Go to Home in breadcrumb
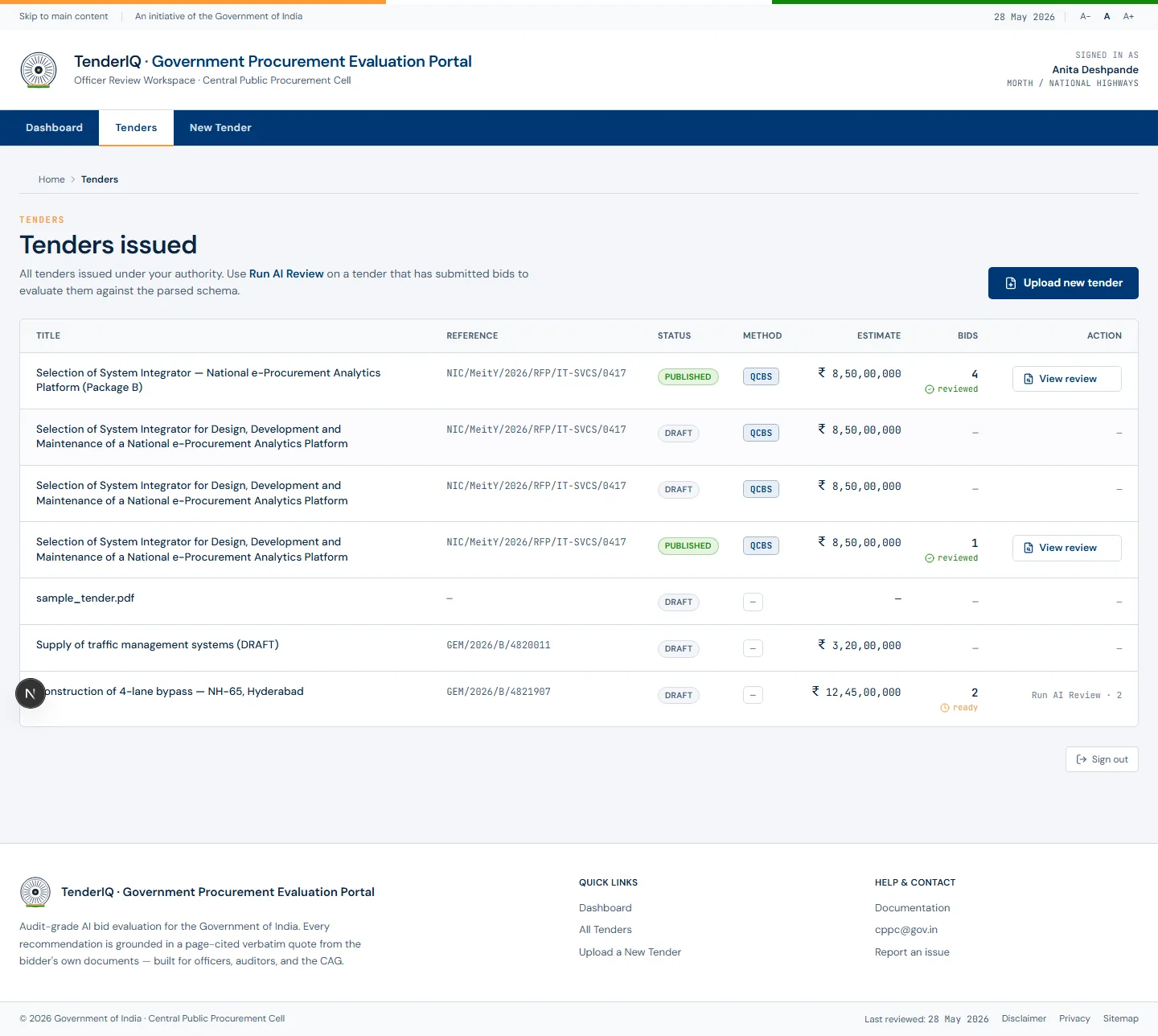Image resolution: width=1158 pixels, height=1036 pixels. click(x=51, y=179)
